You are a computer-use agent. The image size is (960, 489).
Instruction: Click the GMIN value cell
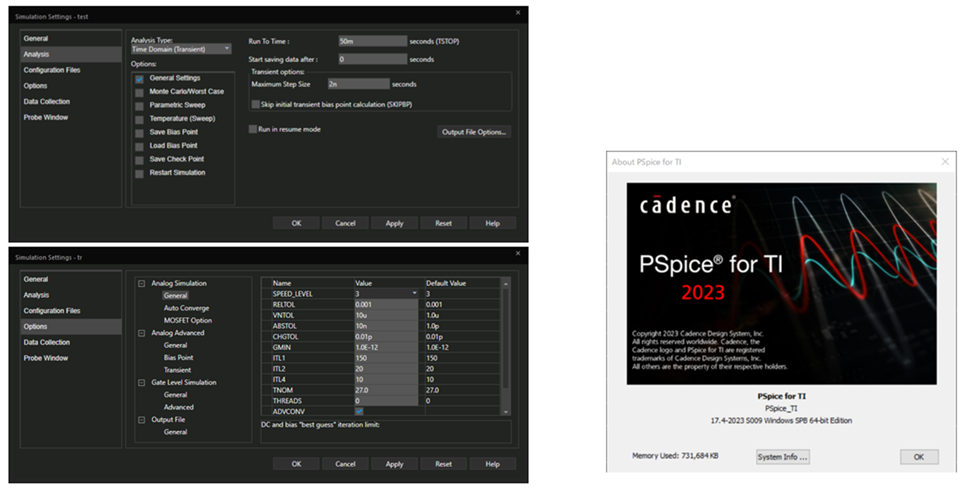tap(386, 348)
